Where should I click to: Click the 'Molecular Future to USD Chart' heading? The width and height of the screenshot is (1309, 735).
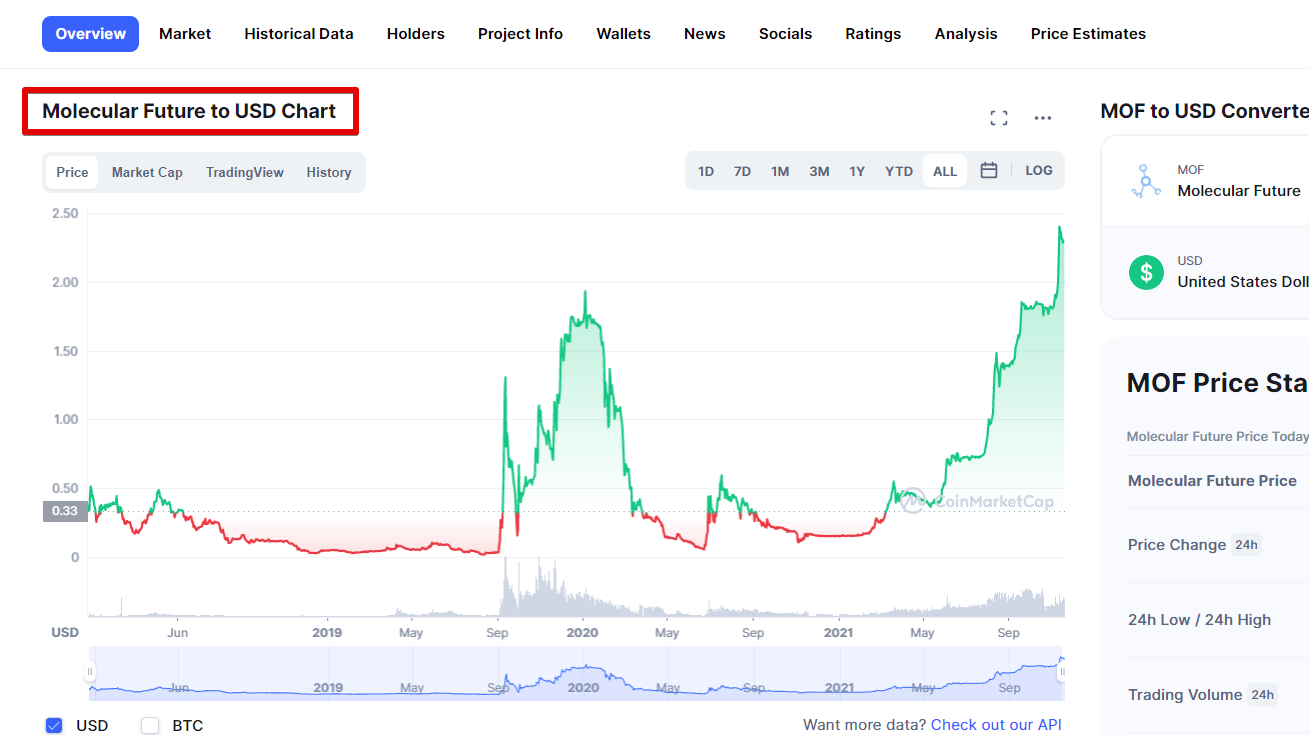point(189,111)
